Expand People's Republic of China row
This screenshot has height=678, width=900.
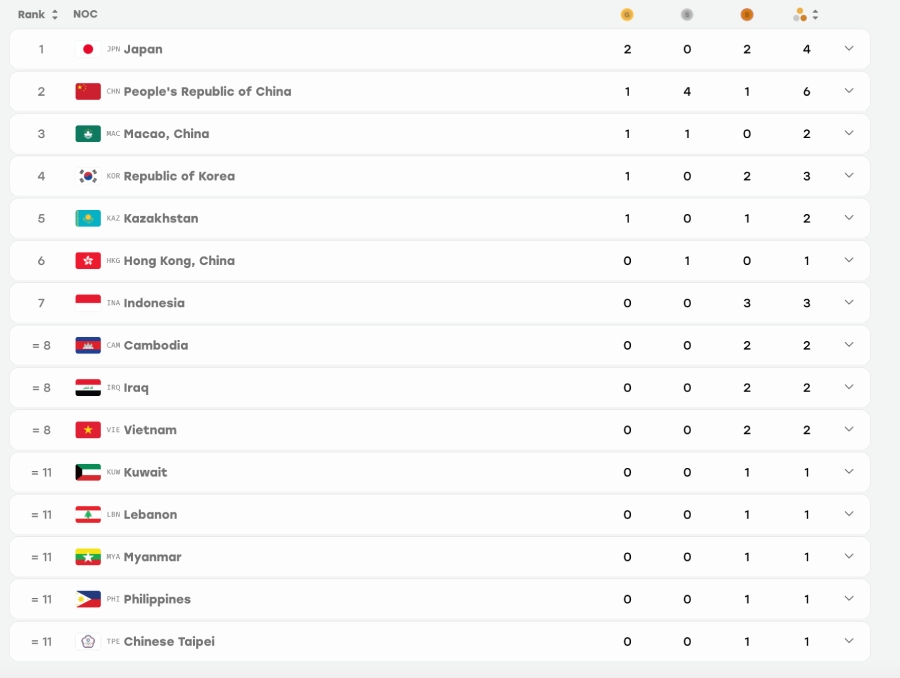[x=849, y=91]
